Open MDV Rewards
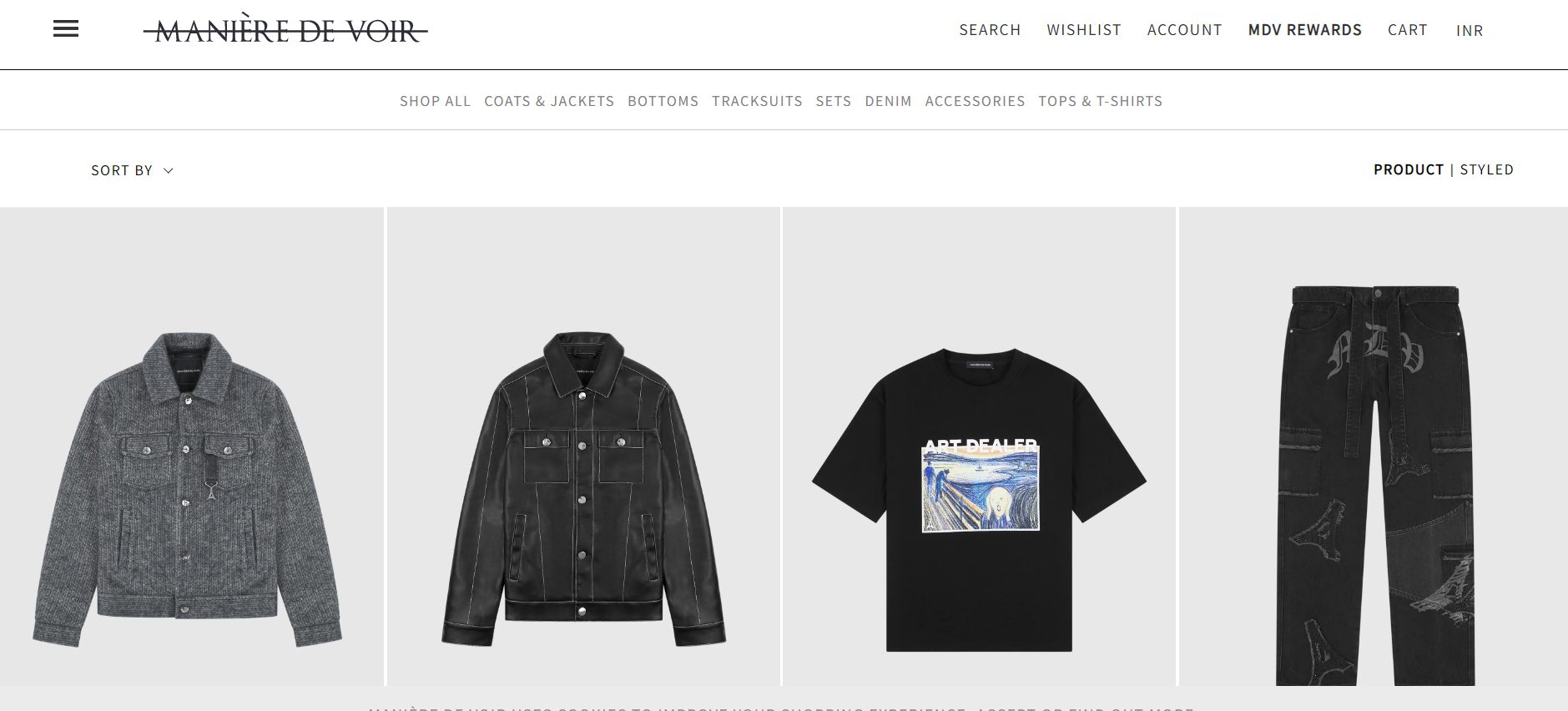The width and height of the screenshot is (1568, 711). pyautogui.click(x=1305, y=30)
